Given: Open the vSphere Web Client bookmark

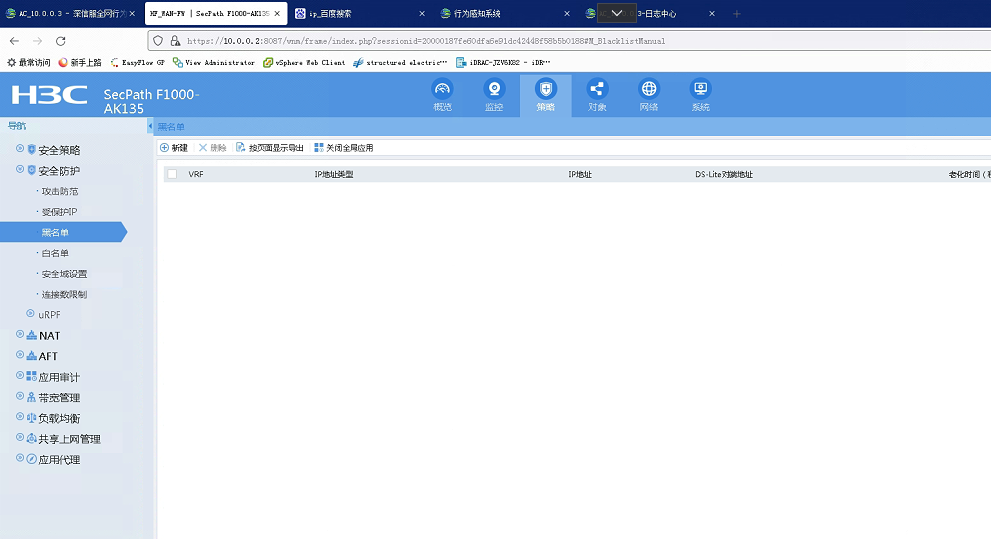Looking at the screenshot, I should 304,63.
